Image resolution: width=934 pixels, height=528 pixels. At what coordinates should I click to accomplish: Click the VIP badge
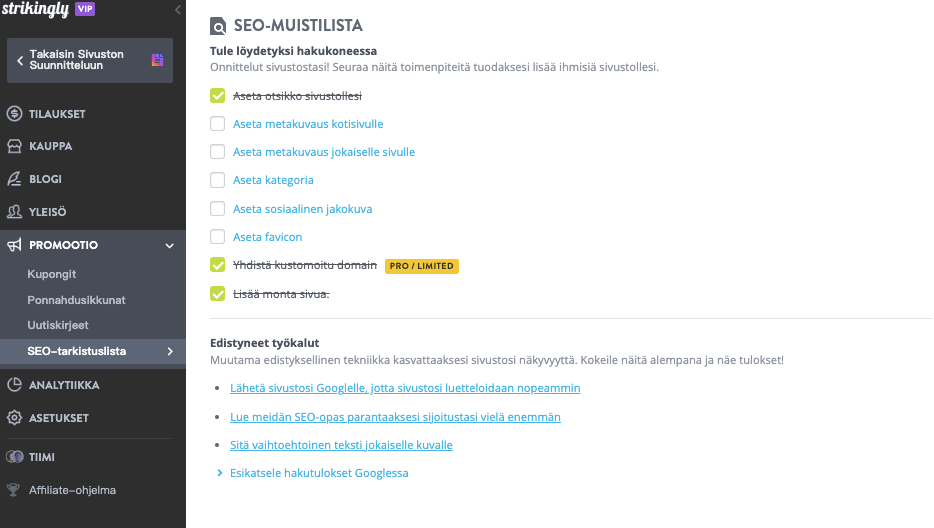coord(85,8)
